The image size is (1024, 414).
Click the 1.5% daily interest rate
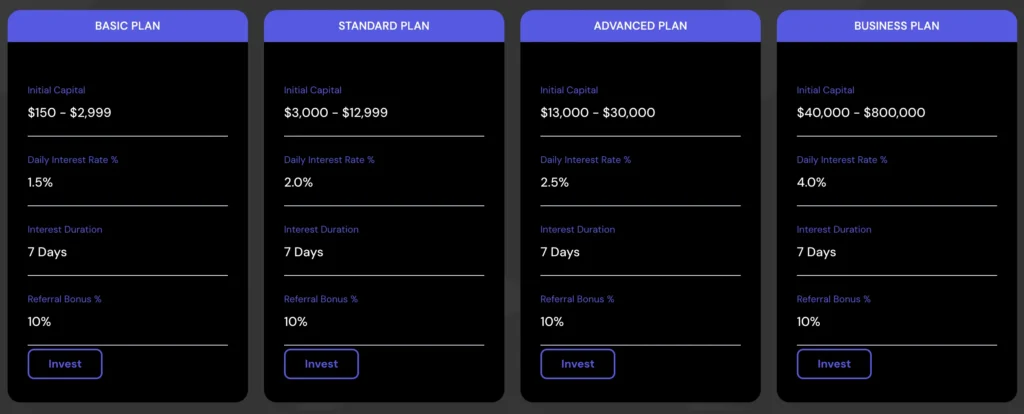[x=41, y=183]
